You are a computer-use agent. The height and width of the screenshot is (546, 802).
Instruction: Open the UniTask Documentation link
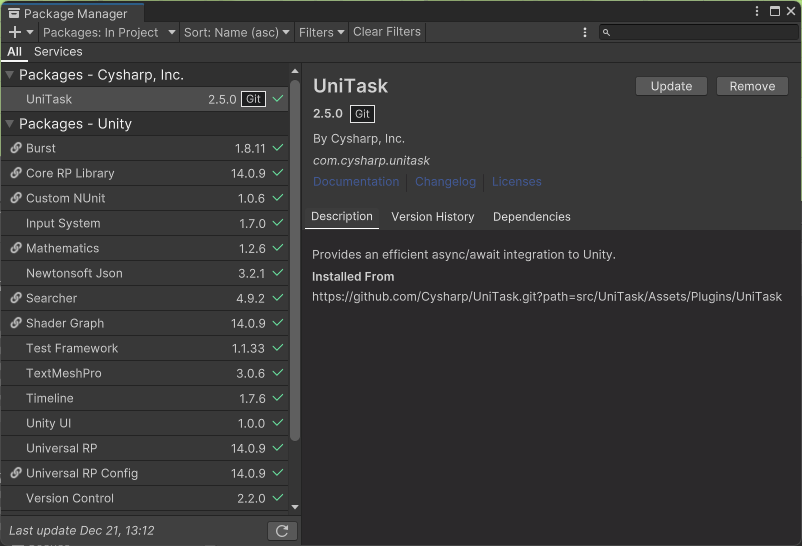click(356, 182)
